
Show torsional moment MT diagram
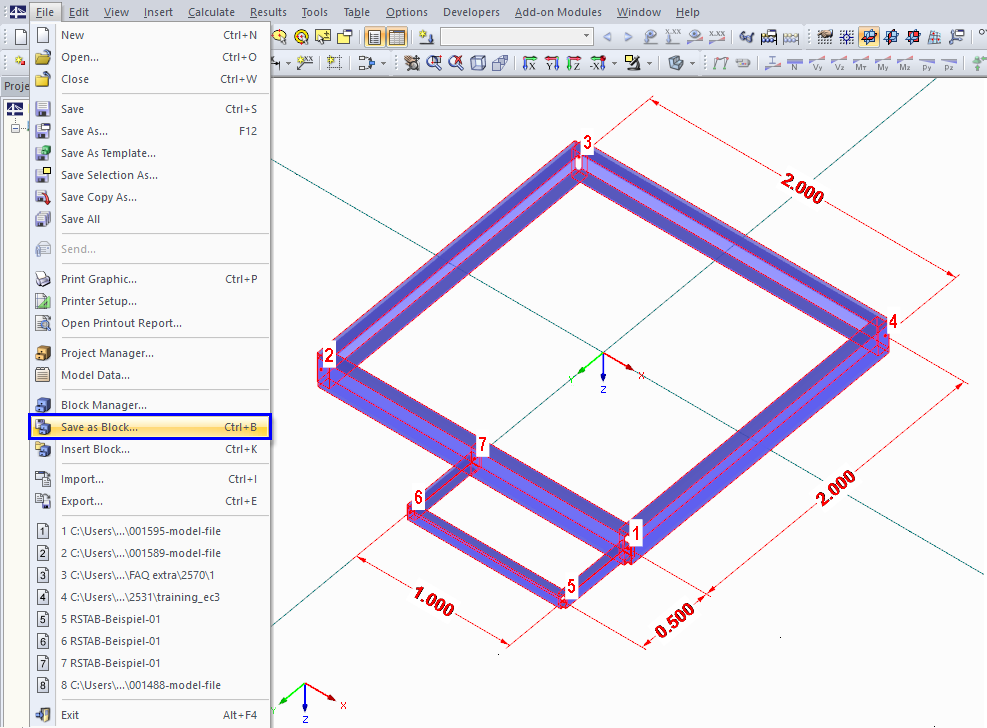coord(860,63)
